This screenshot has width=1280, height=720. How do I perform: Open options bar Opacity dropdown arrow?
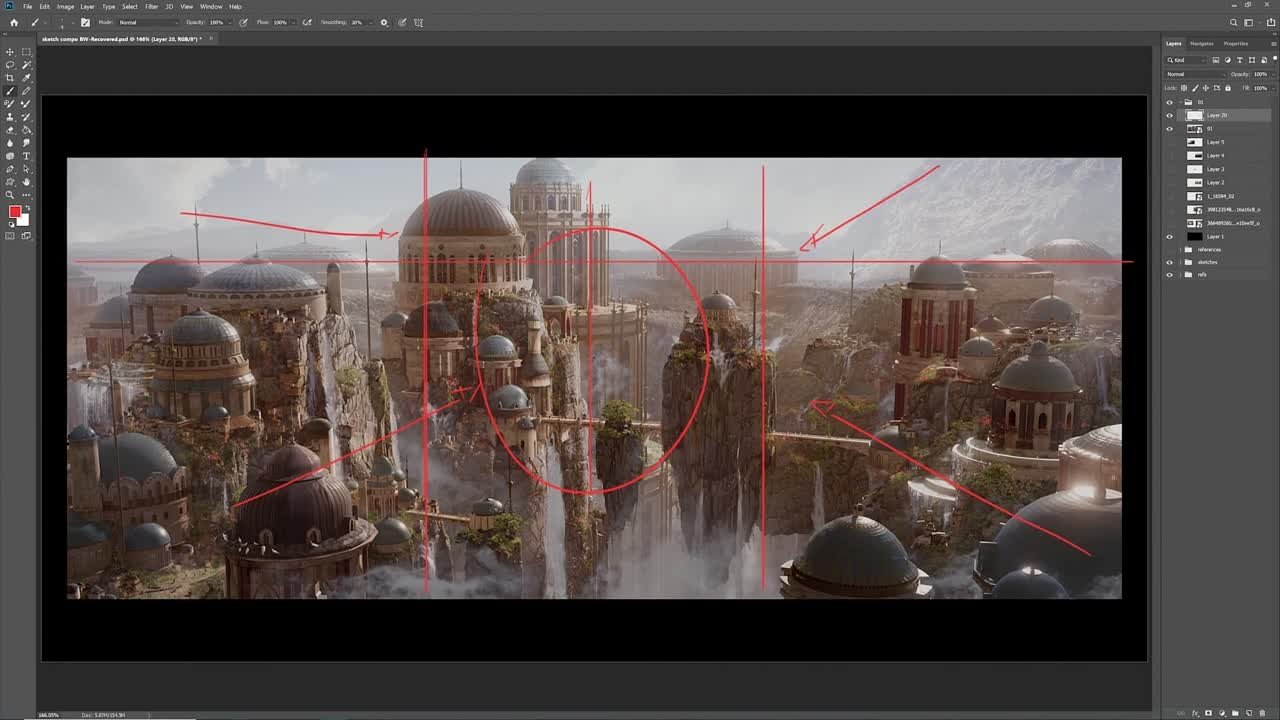[230, 22]
